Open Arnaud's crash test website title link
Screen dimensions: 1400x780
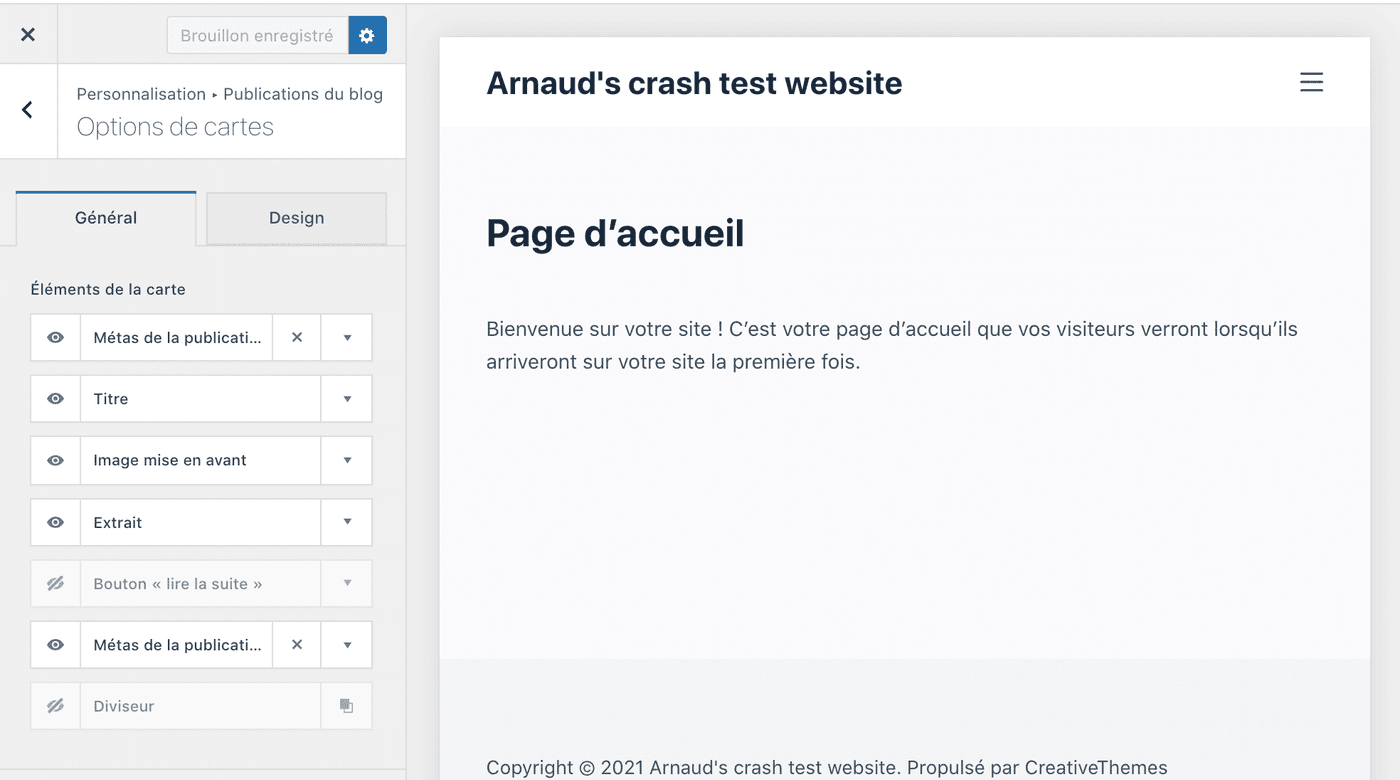pyautogui.click(x=694, y=83)
